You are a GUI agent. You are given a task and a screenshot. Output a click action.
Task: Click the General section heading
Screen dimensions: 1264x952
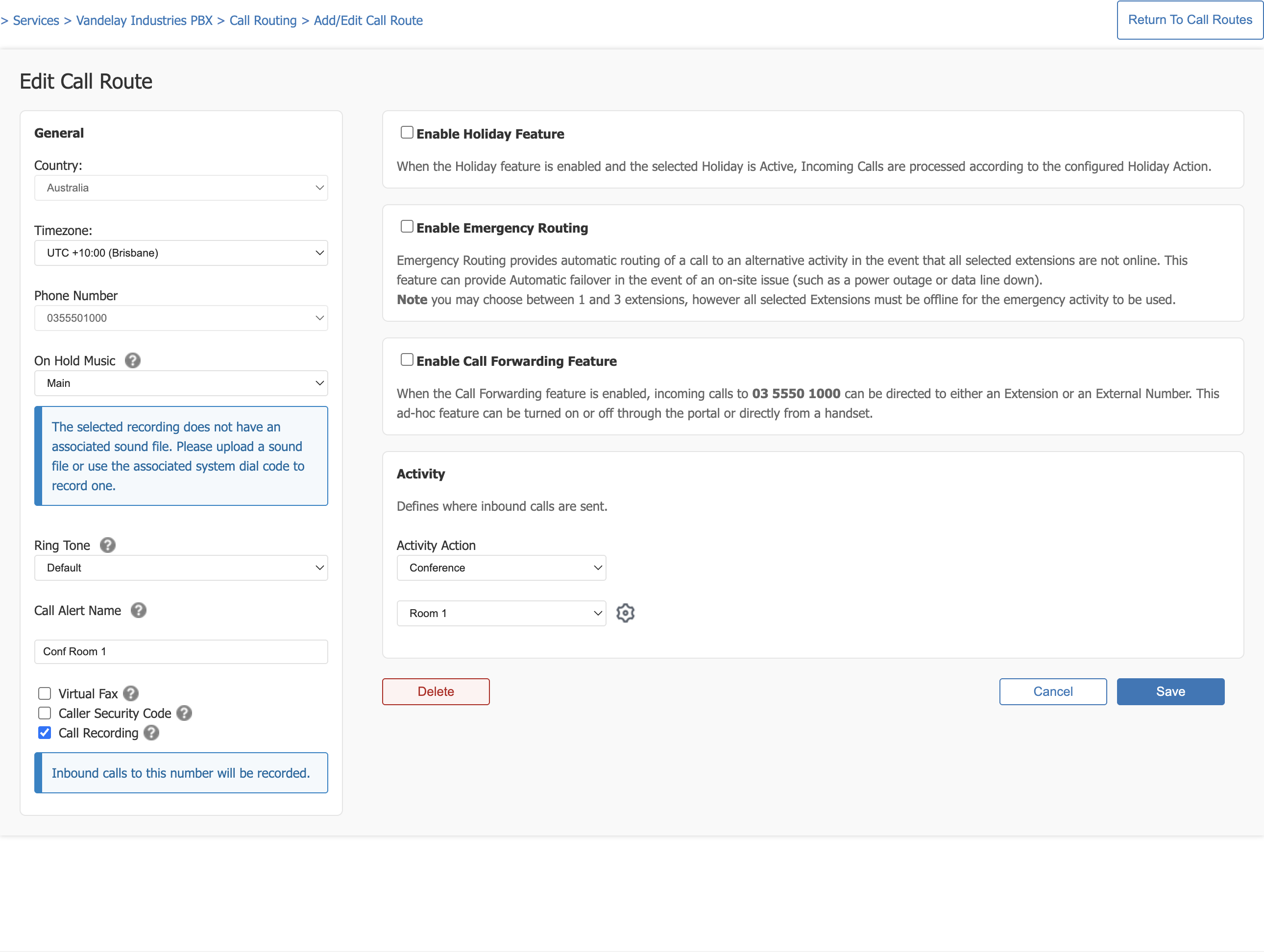pyautogui.click(x=59, y=133)
